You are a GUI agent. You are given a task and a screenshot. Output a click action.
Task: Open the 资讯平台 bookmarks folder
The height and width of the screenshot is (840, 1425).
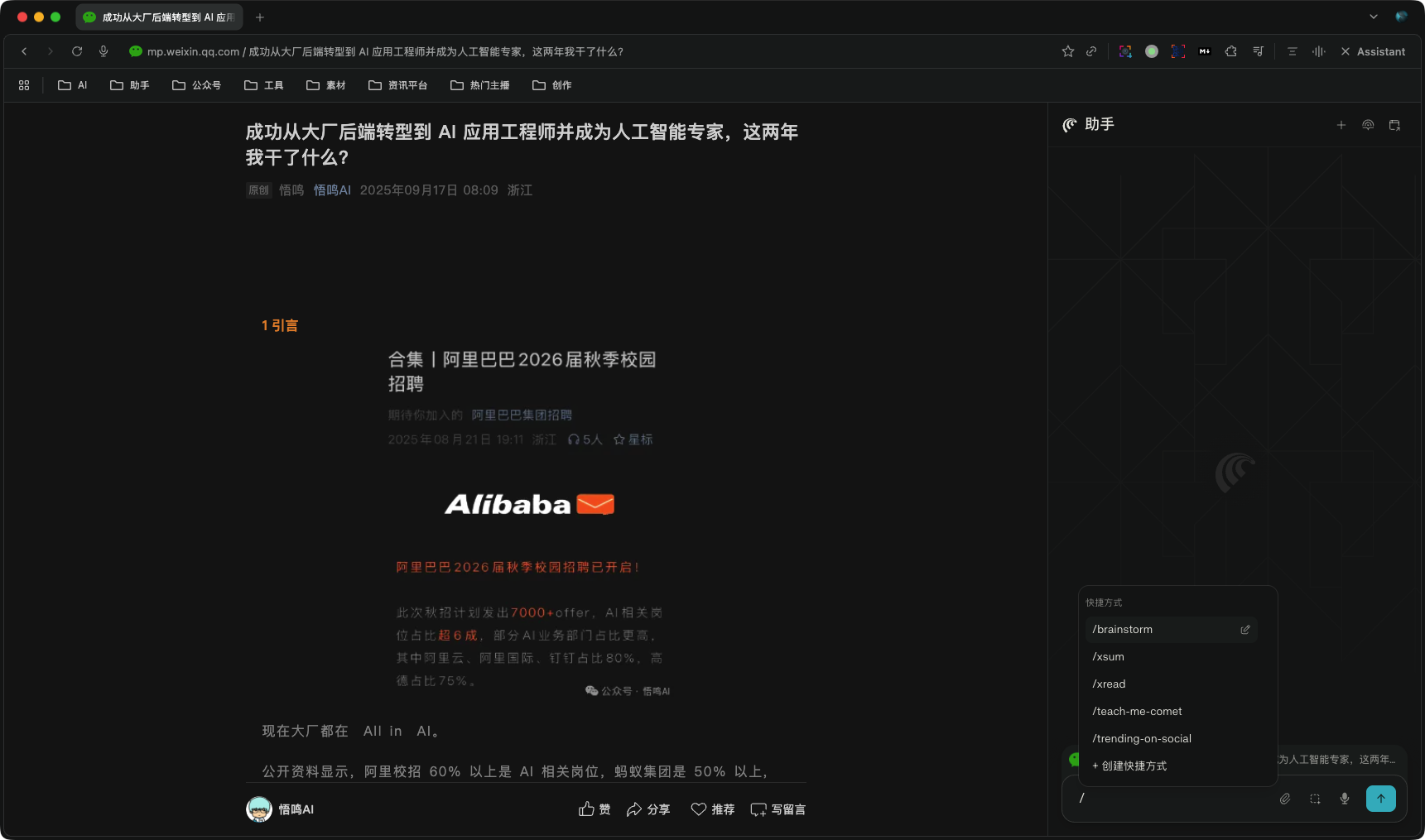pyautogui.click(x=398, y=85)
